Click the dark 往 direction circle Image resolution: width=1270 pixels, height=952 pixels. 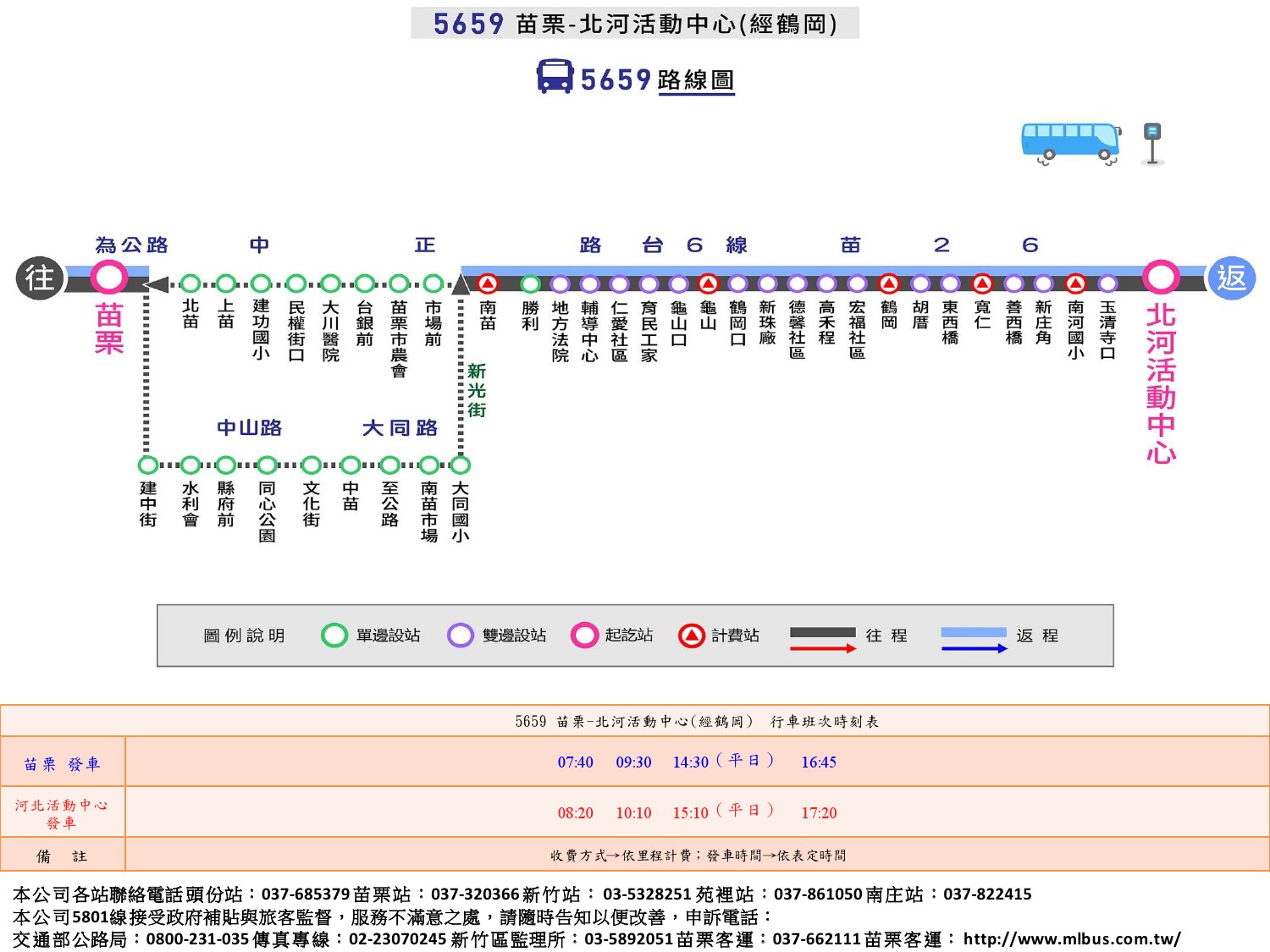tap(39, 278)
